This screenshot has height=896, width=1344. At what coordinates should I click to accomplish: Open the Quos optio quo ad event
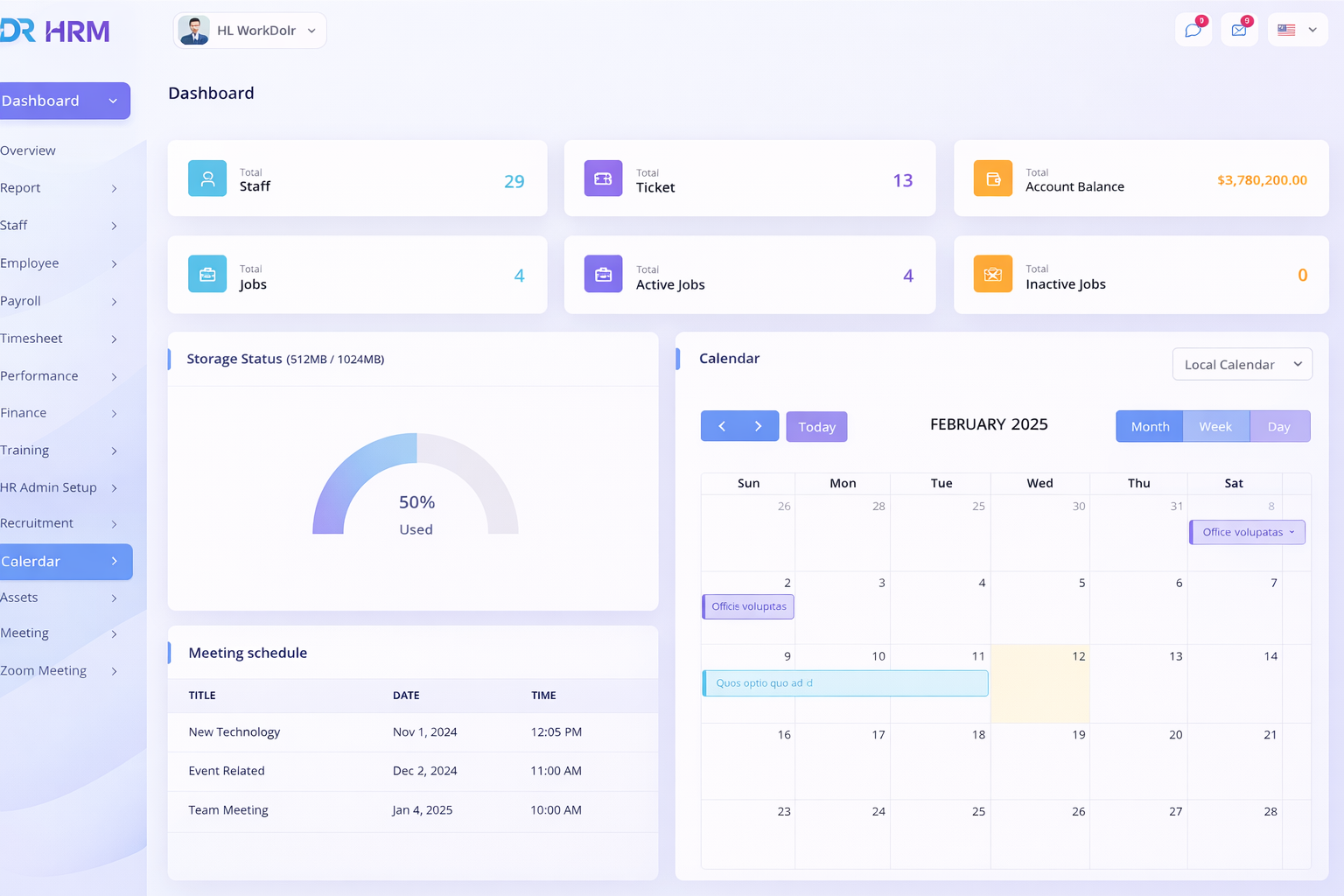click(844, 682)
